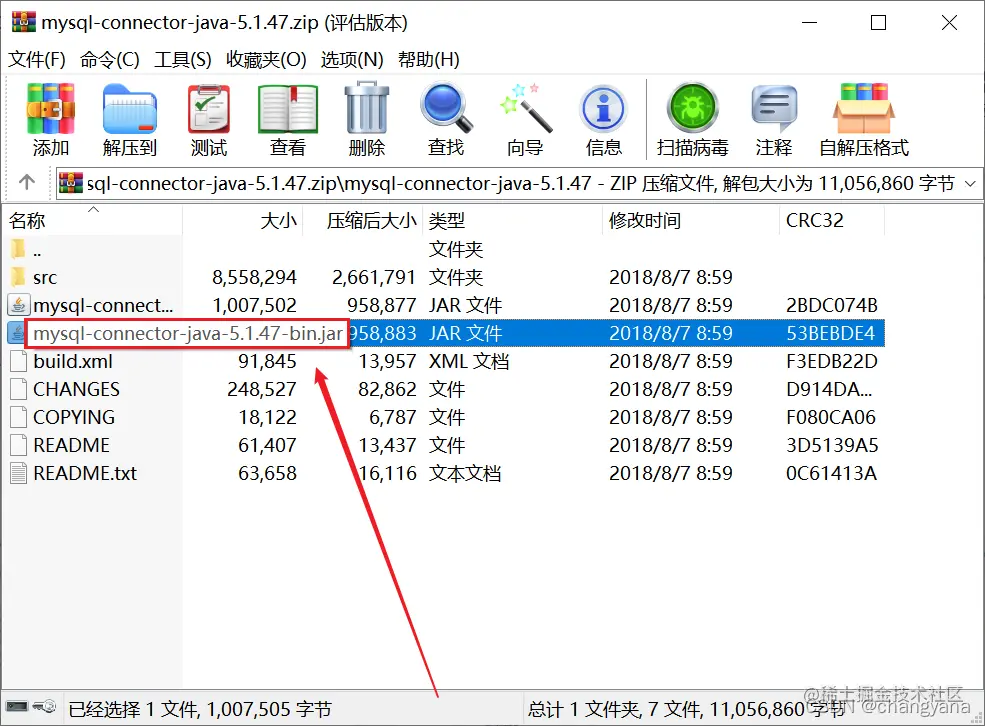The height and width of the screenshot is (726, 985).
Task: Expand the address path dropdown arrow
Action: coord(971,183)
